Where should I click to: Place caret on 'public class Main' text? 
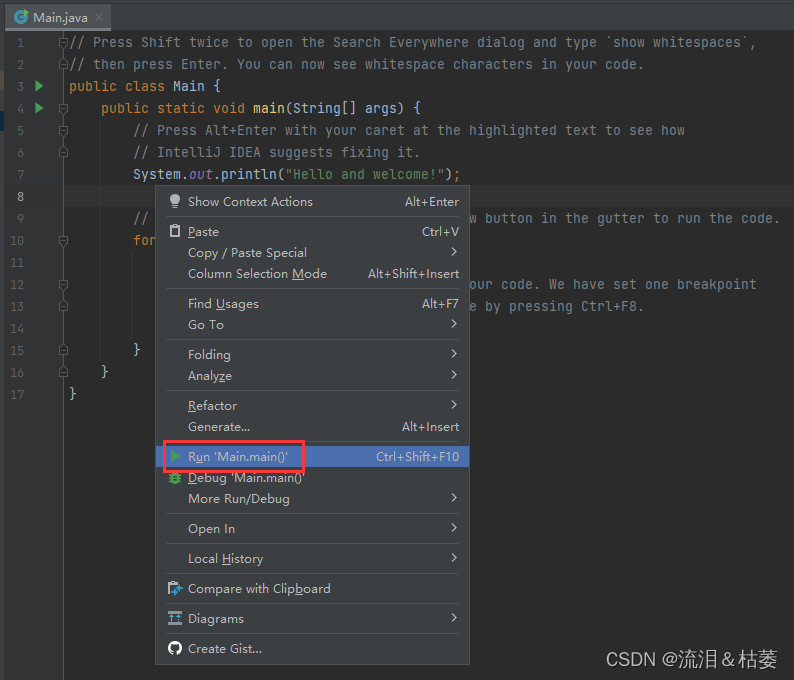click(x=137, y=86)
